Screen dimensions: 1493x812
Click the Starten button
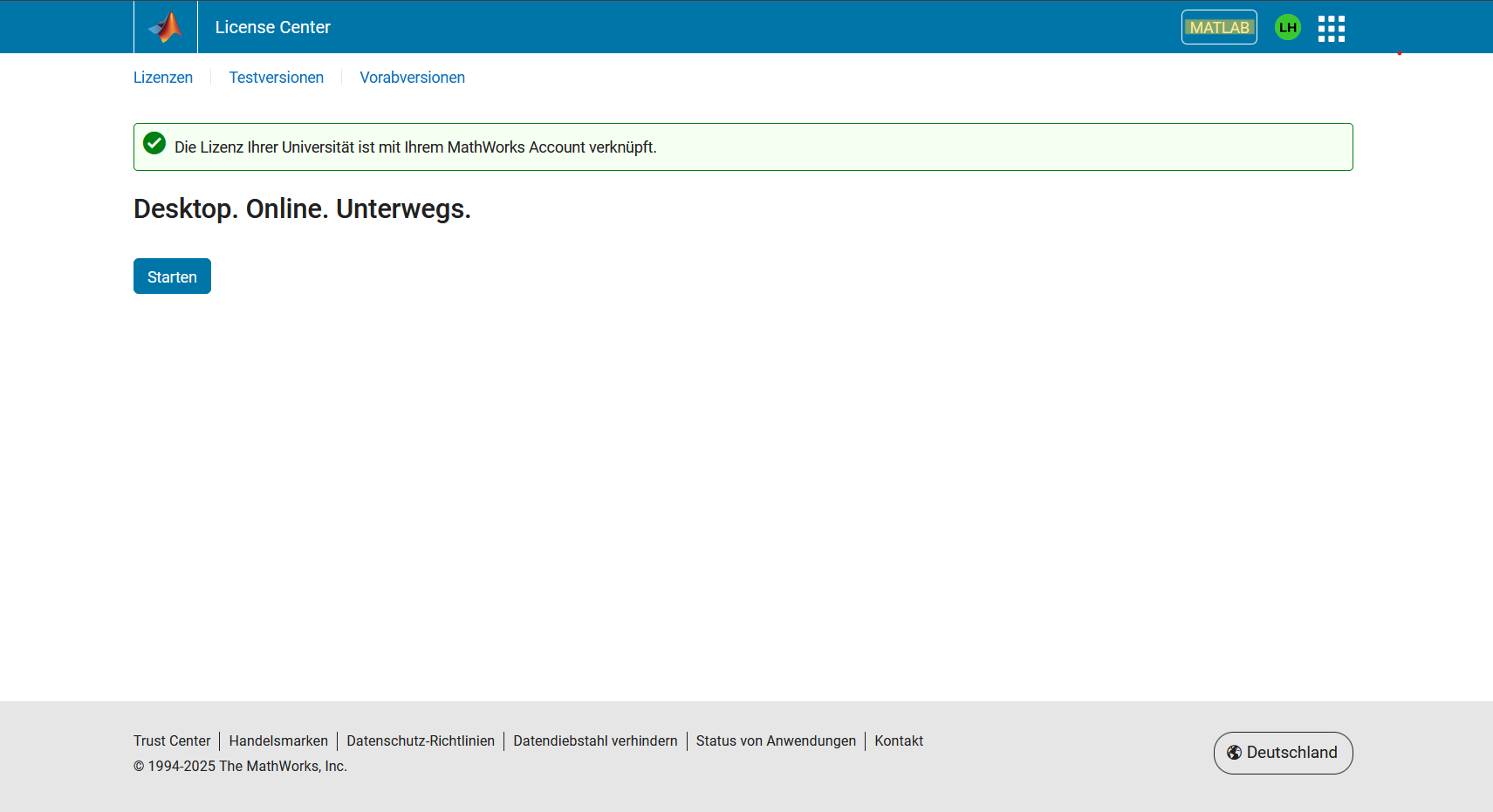tap(172, 276)
